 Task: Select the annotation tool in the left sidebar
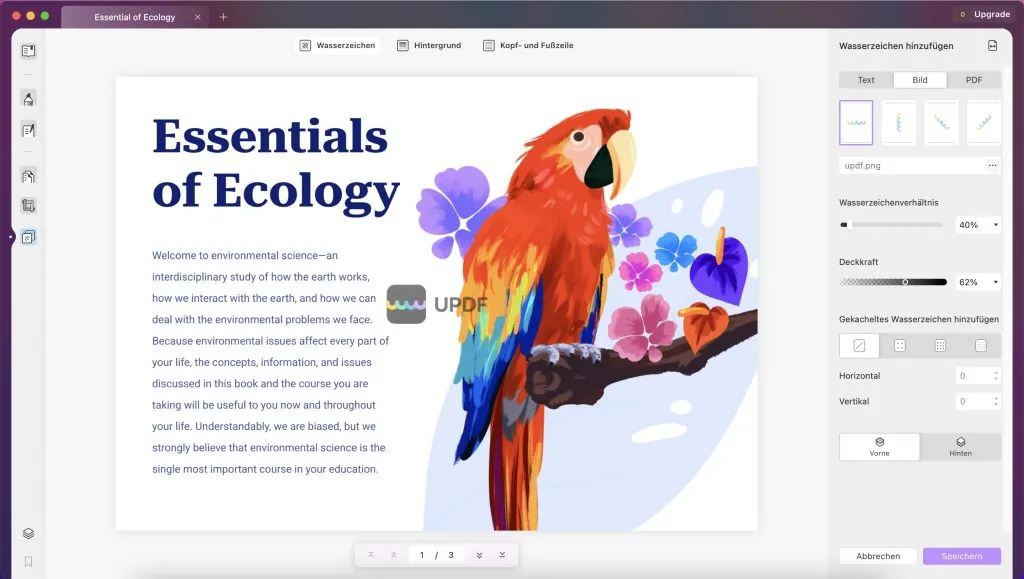[x=28, y=98]
